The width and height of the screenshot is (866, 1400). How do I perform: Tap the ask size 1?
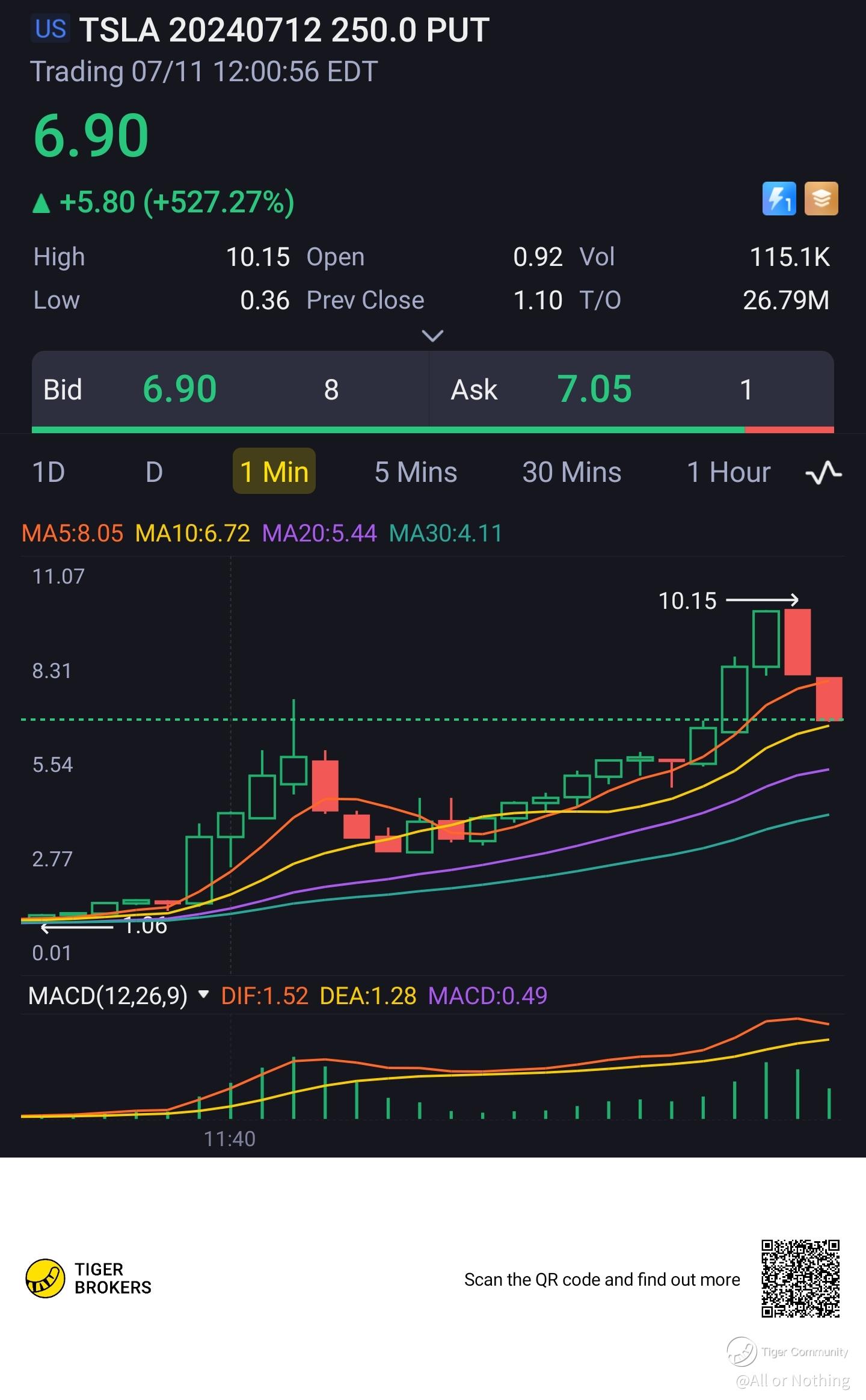746,390
